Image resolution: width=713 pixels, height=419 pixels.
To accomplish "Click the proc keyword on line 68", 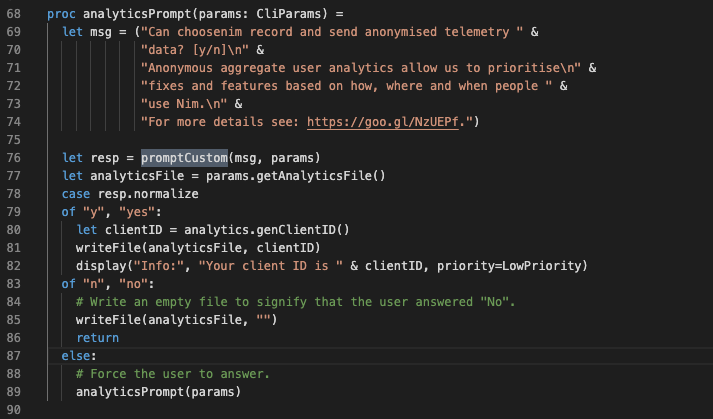I will pos(61,14).
